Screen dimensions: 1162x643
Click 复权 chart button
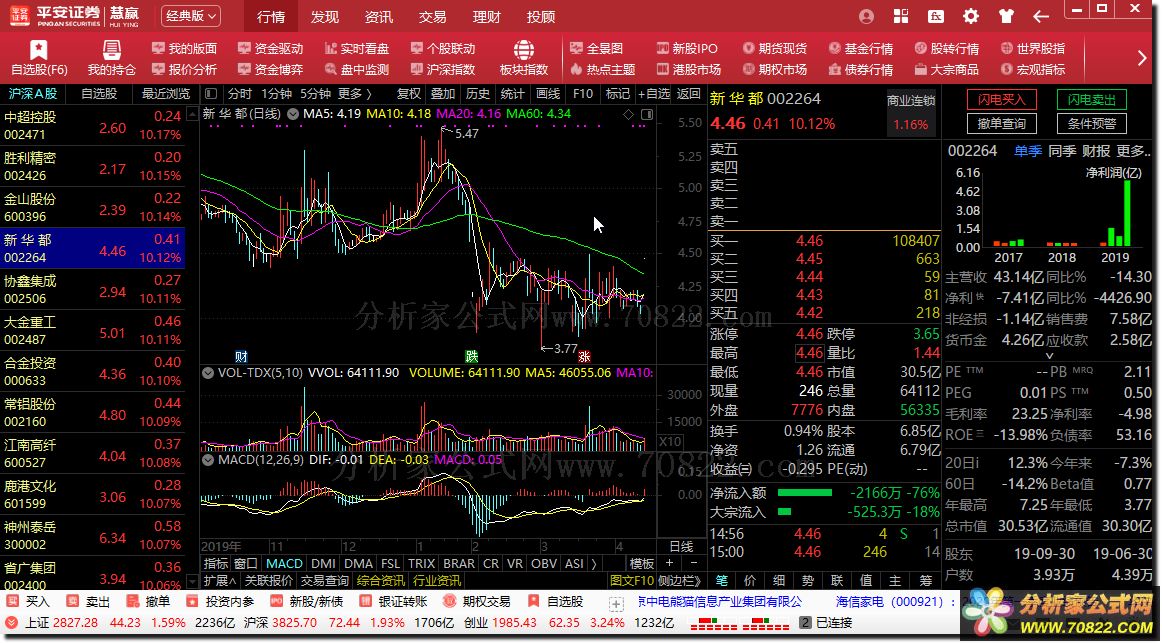click(x=408, y=93)
